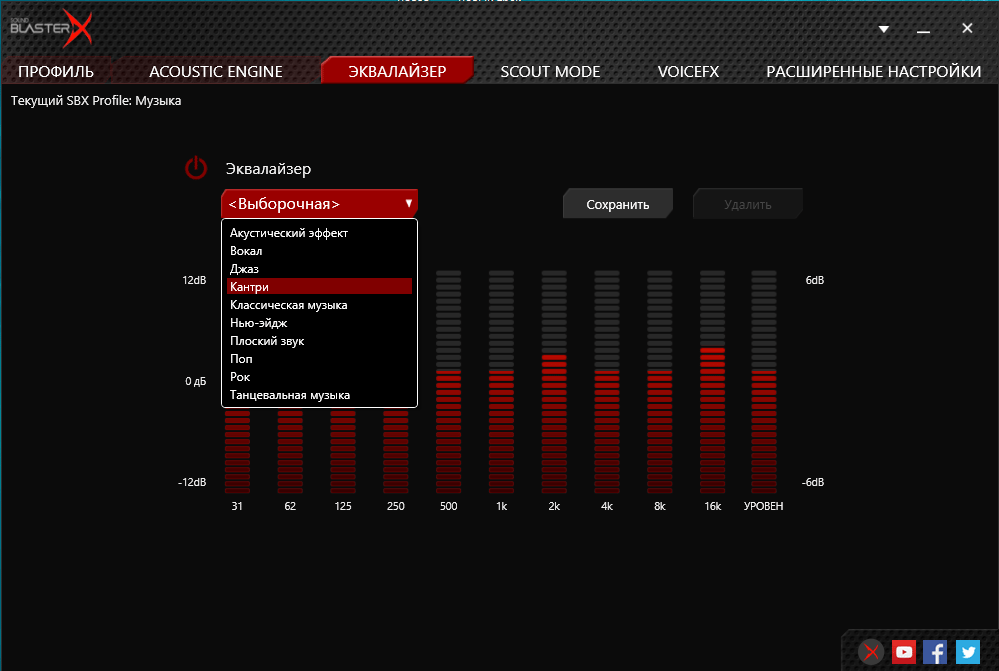Minimize the Sound BlasterX window
This screenshot has height=671, width=999.
(923, 31)
